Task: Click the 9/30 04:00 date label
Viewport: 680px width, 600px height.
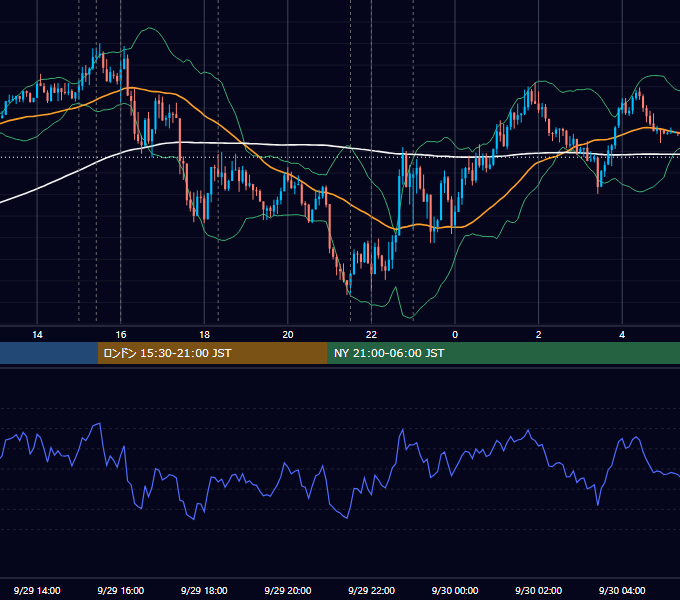Action: tap(622, 590)
